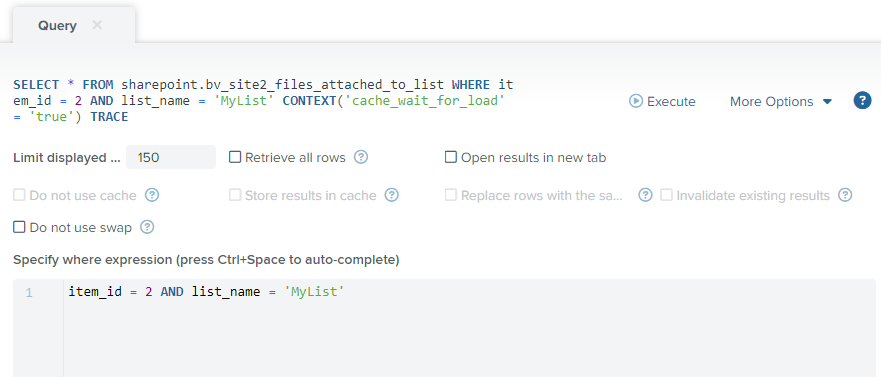
Task: Open the blue help question mark icon
Action: tap(862, 101)
